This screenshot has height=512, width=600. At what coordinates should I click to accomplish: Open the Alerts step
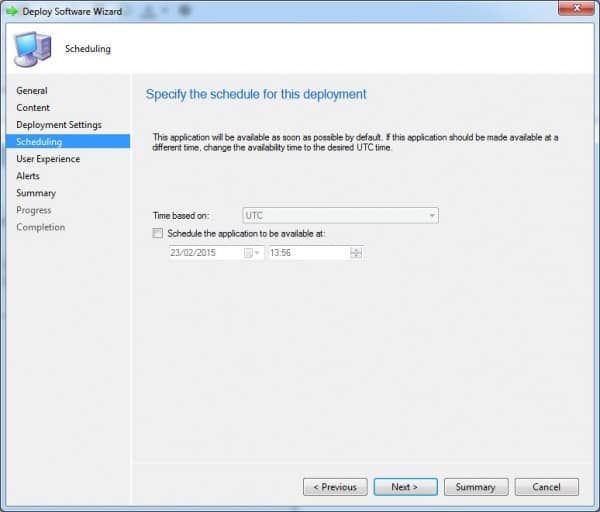(28, 176)
